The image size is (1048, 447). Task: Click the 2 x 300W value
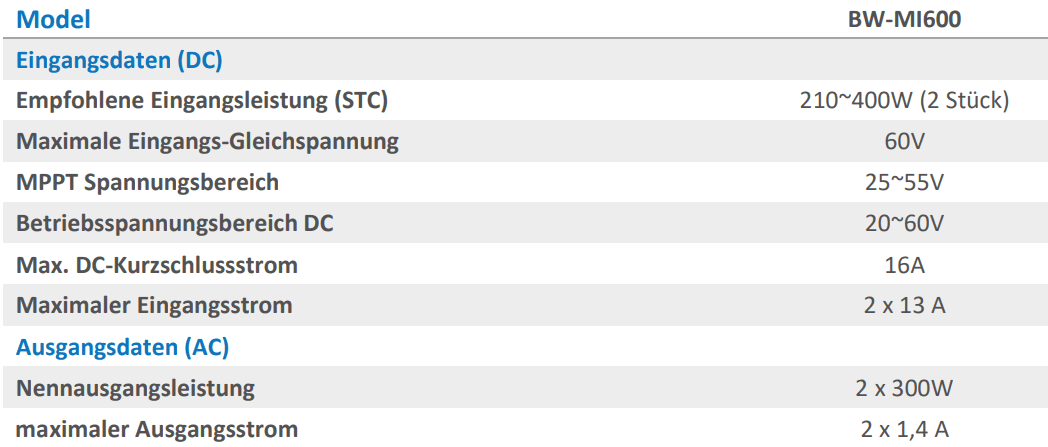click(904, 388)
